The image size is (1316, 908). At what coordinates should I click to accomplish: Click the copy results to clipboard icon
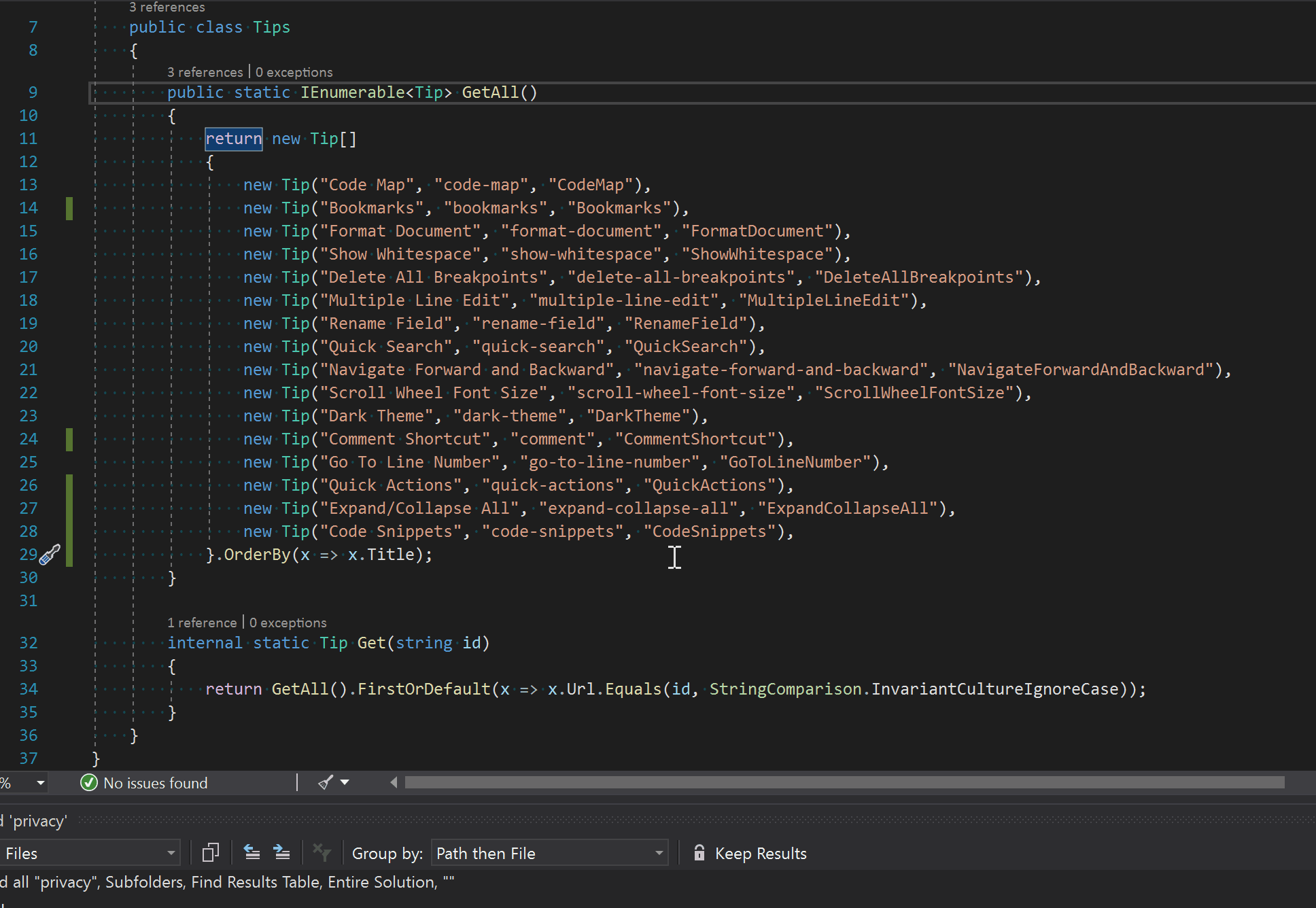[209, 854]
